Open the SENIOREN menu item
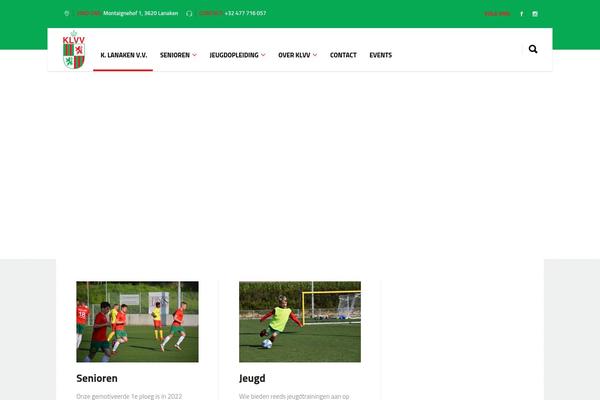The width and height of the screenshot is (600, 400). tap(175, 55)
